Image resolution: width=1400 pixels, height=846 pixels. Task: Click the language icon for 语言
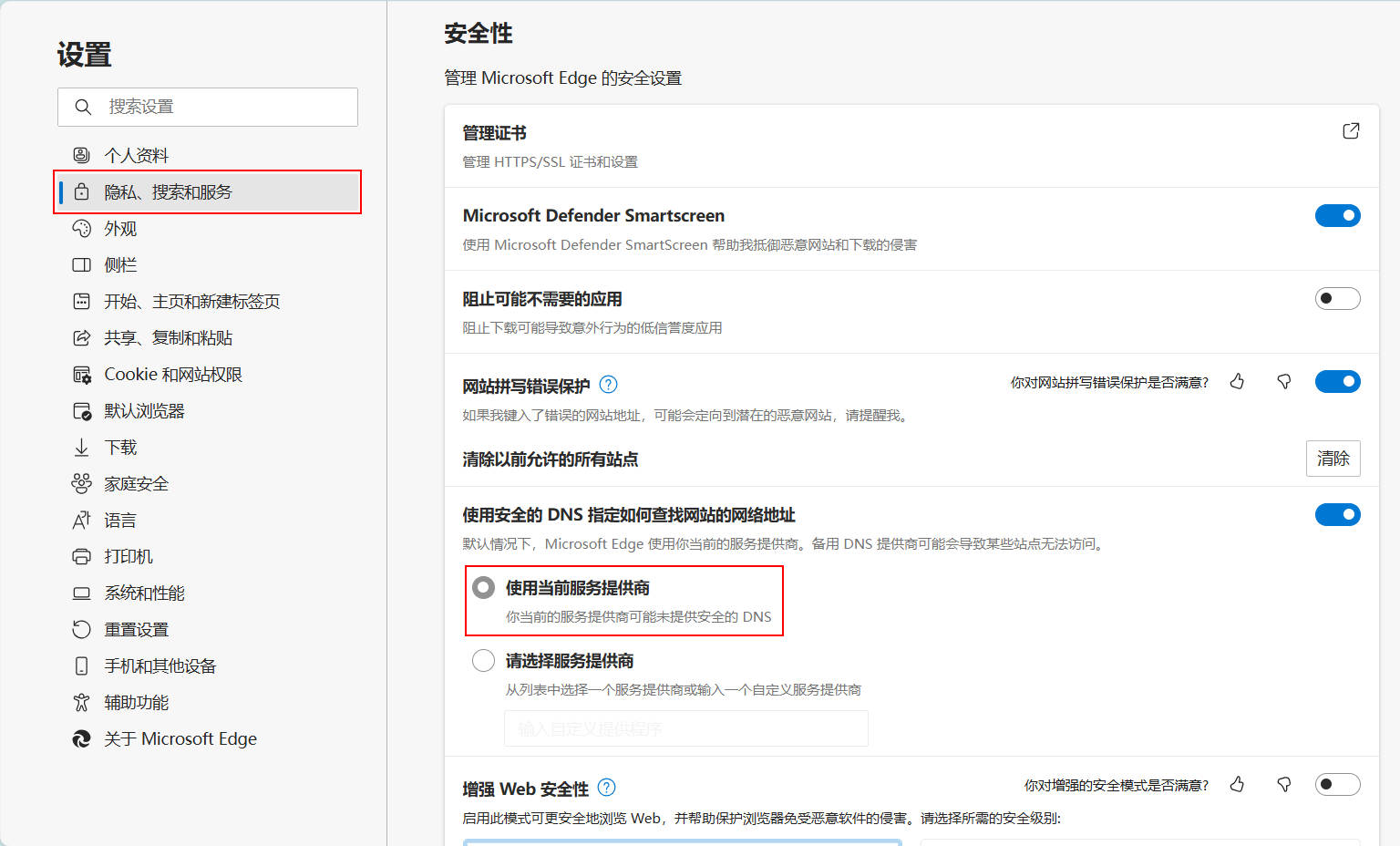(x=81, y=520)
